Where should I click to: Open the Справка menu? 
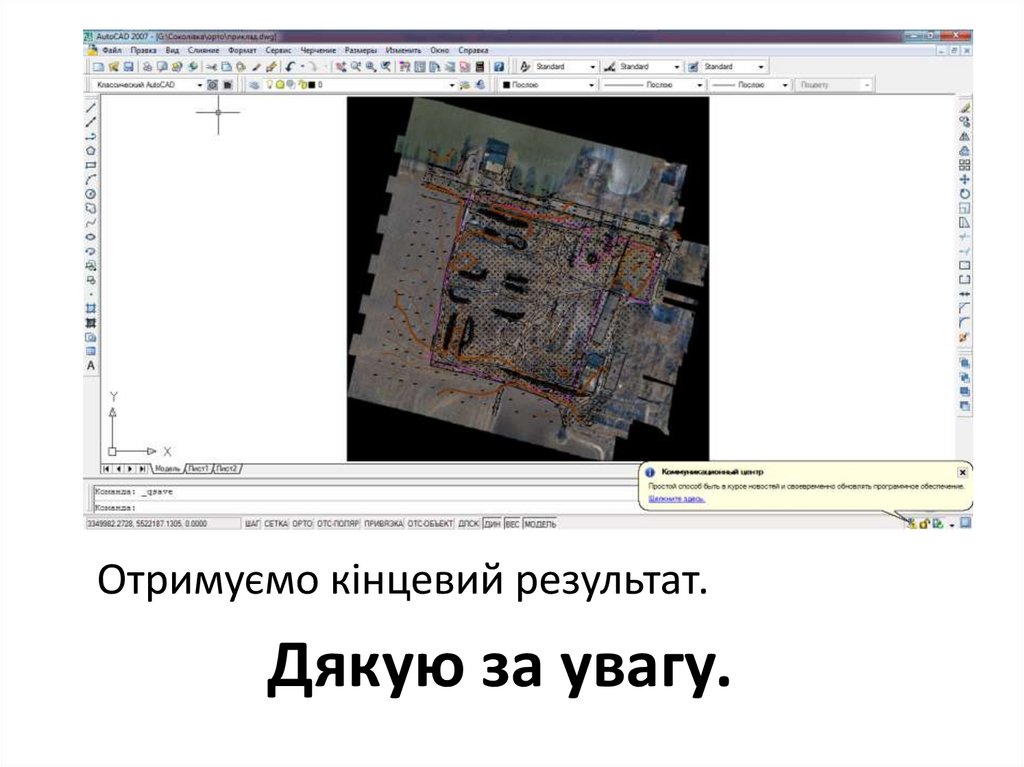coord(473,50)
